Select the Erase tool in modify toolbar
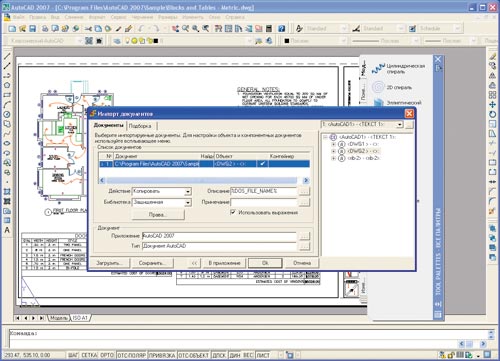Screen dimensions: 500x361 (492, 56)
